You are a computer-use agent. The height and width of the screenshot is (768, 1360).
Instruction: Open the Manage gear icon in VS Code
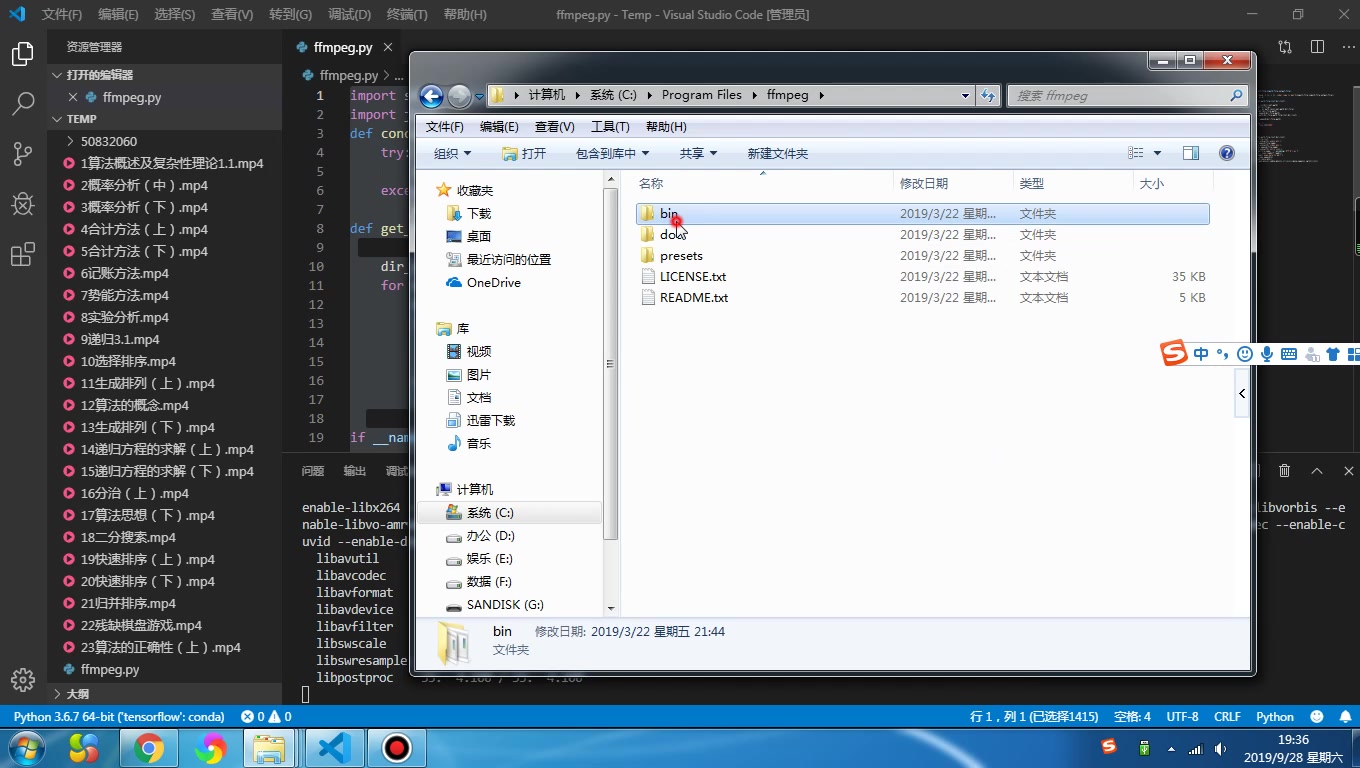(22, 680)
